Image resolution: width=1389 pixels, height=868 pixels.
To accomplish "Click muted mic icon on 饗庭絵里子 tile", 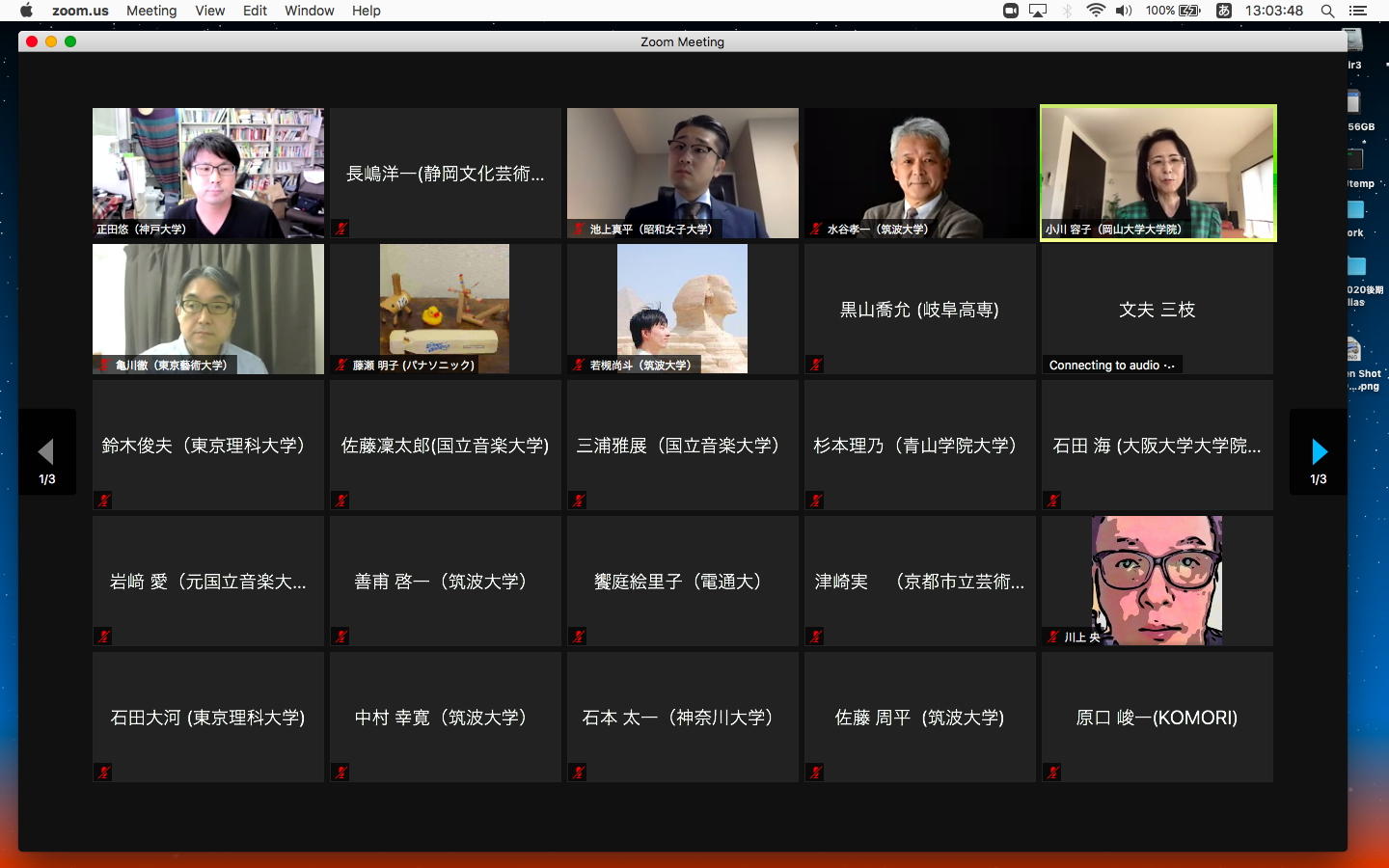I will click(578, 637).
